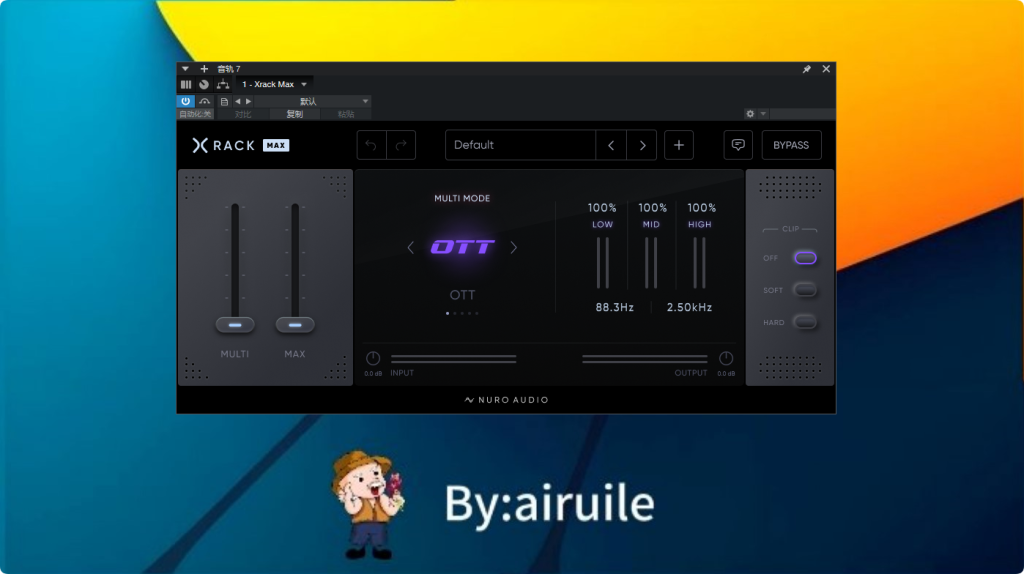Viewport: 1024px width, 574px height.
Task: Click the first mode page dot under OTT
Action: [x=447, y=313]
